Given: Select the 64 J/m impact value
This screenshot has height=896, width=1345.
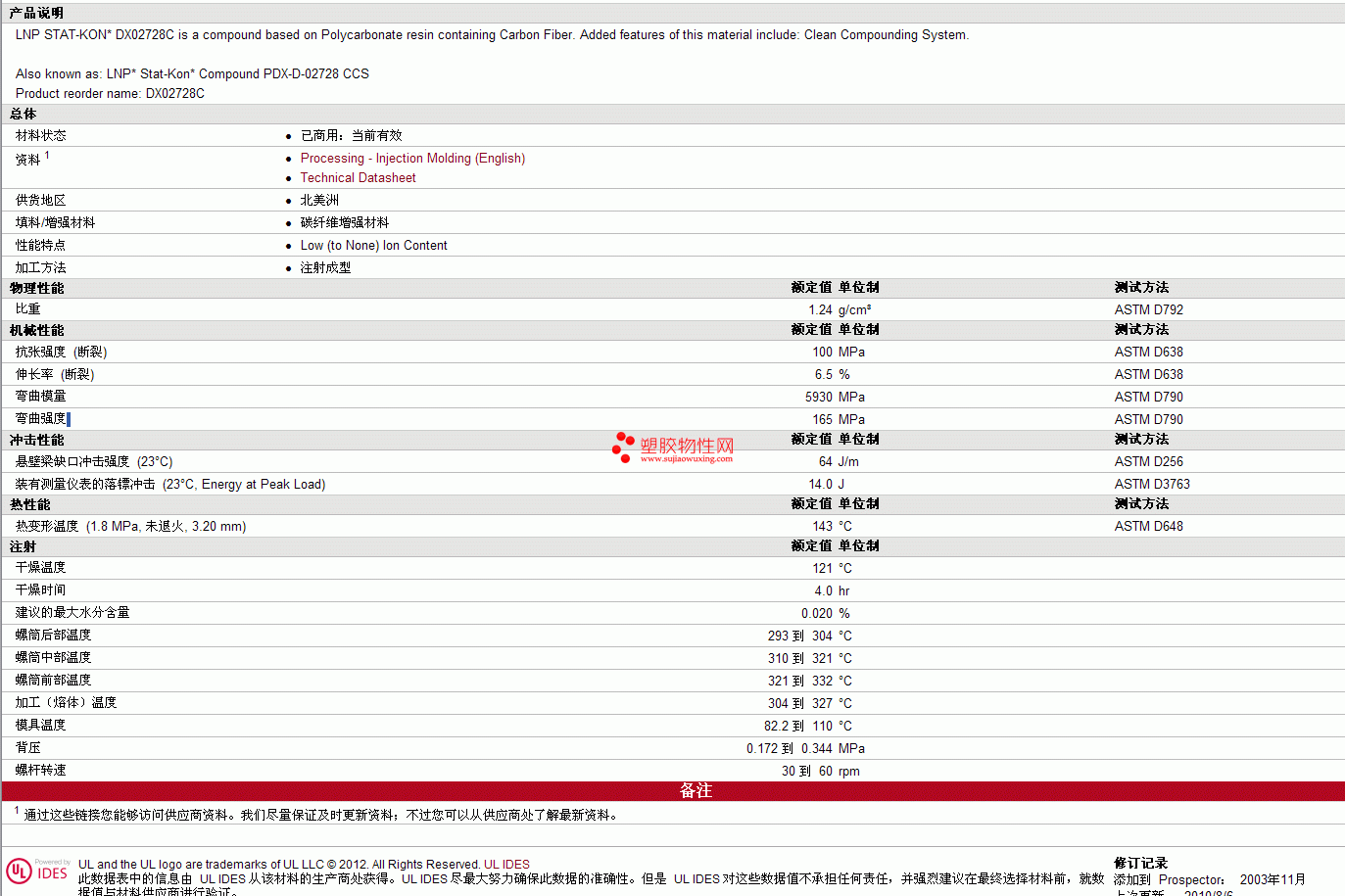Looking at the screenshot, I should [839, 462].
